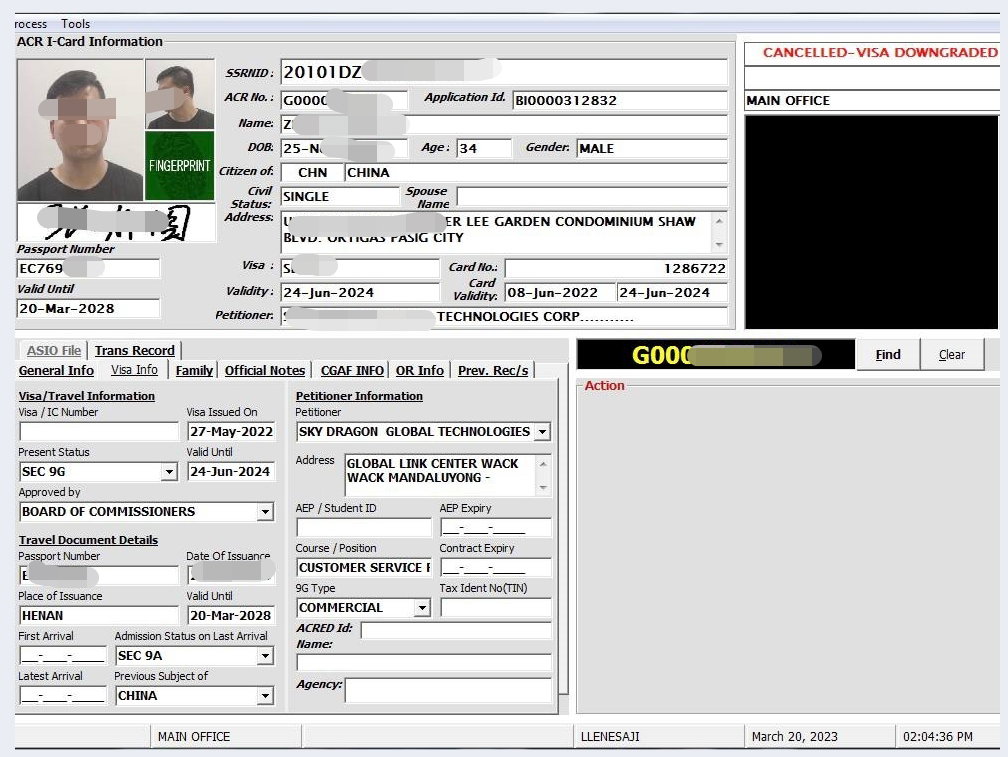Open the Tools menu

coord(75,23)
